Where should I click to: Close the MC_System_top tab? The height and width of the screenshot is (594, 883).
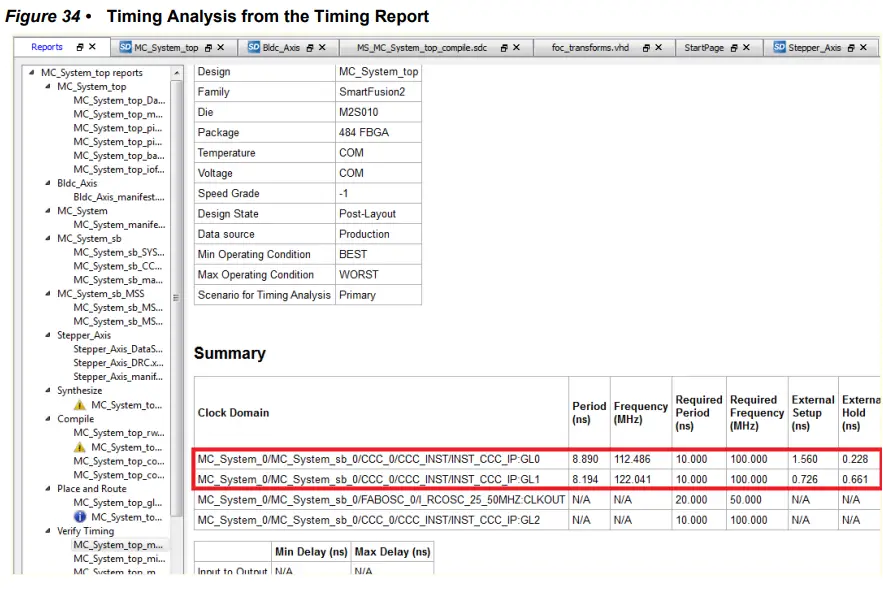pyautogui.click(x=221, y=47)
